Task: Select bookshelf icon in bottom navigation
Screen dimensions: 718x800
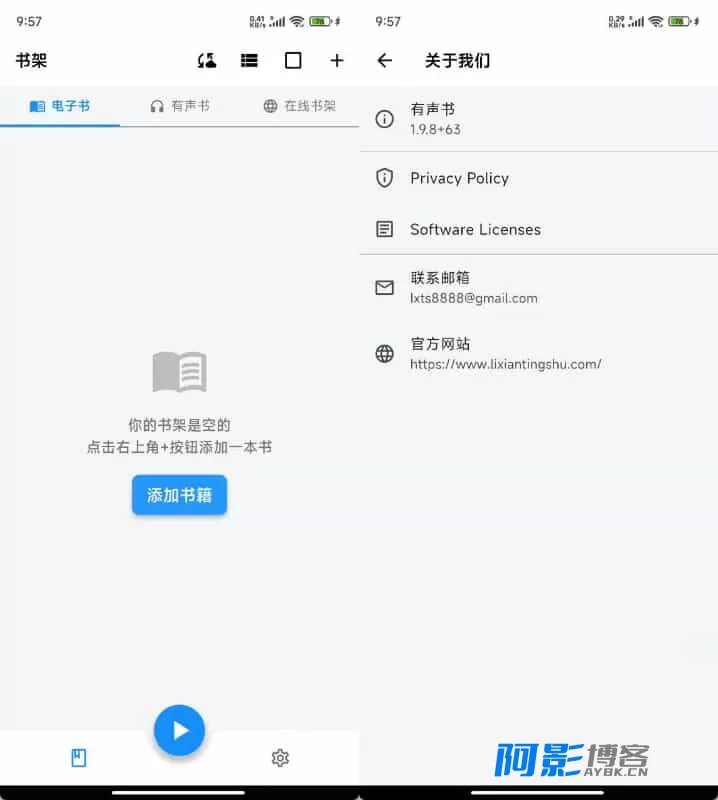Action: tap(79, 758)
